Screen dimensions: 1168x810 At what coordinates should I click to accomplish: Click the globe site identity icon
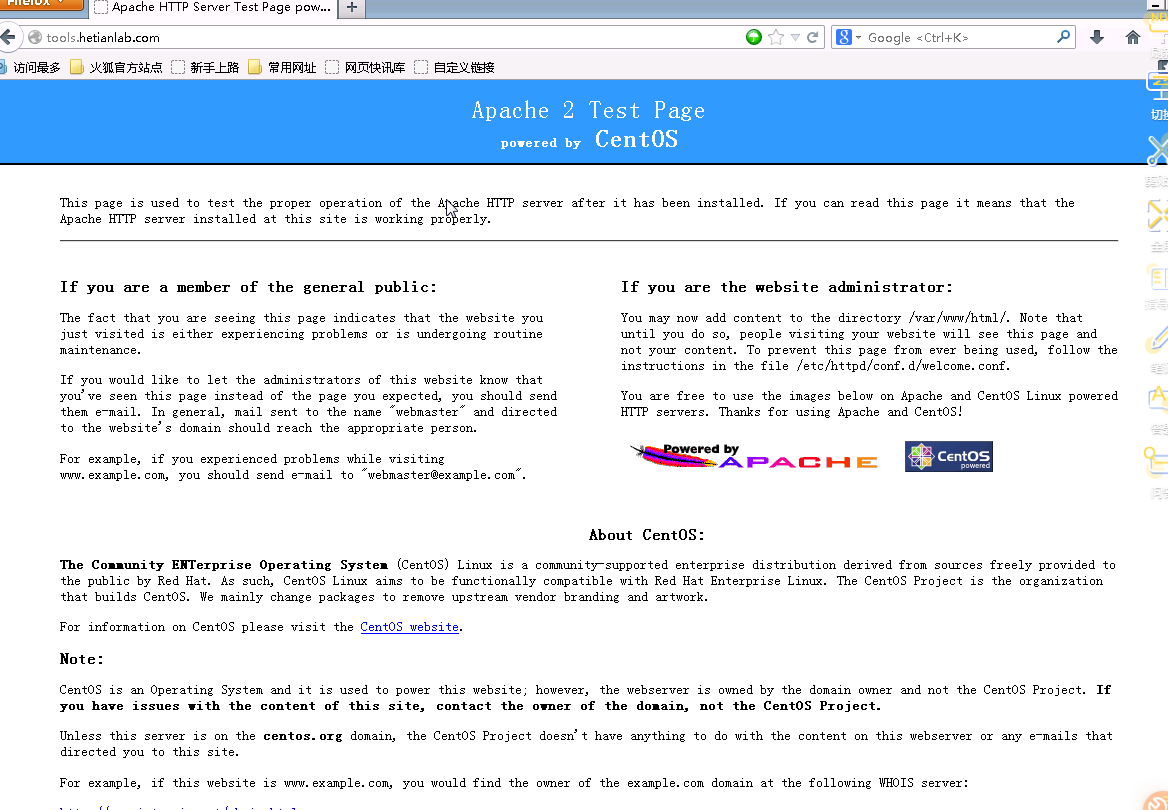point(35,37)
